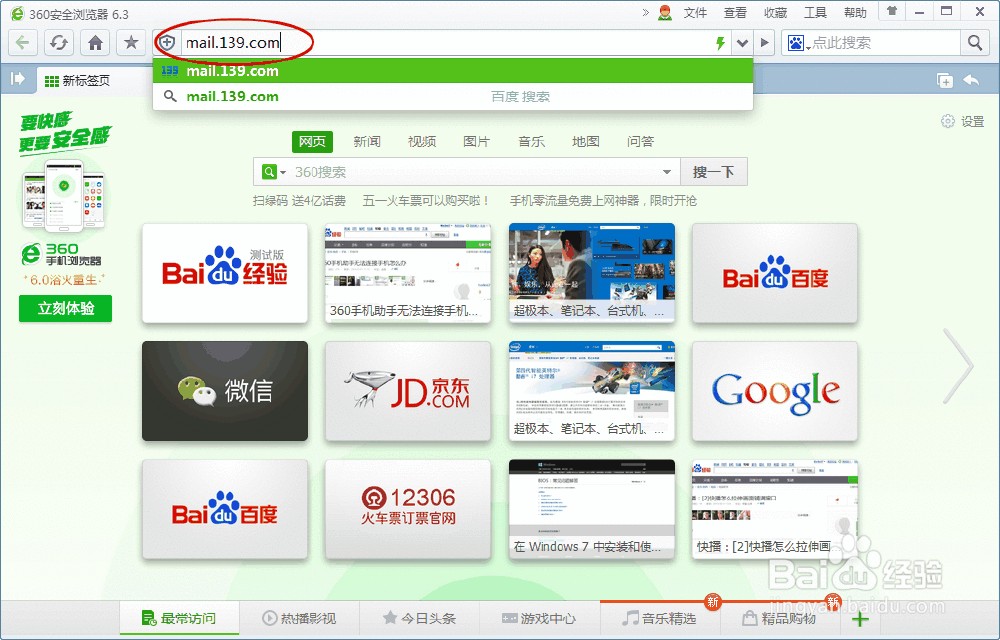Click the 立刻体验 button
Viewport: 1000px width, 640px height.
pos(66,309)
